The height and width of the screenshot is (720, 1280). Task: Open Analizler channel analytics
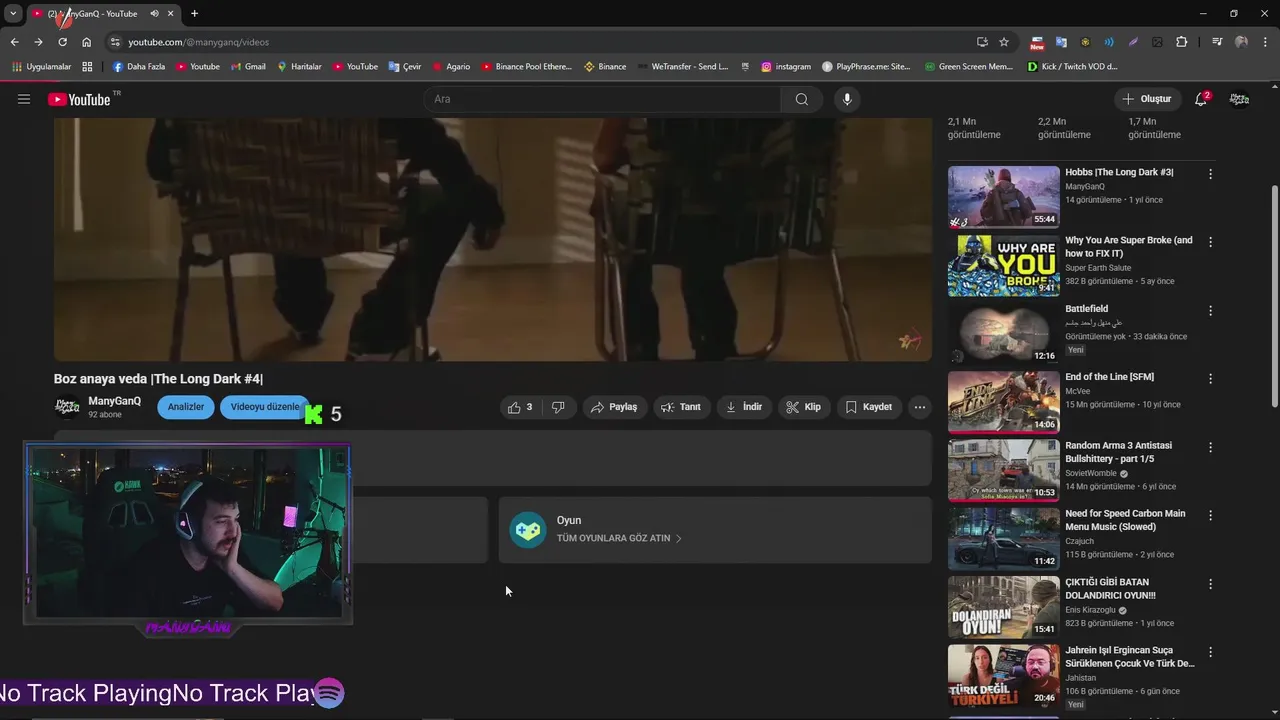click(x=186, y=407)
